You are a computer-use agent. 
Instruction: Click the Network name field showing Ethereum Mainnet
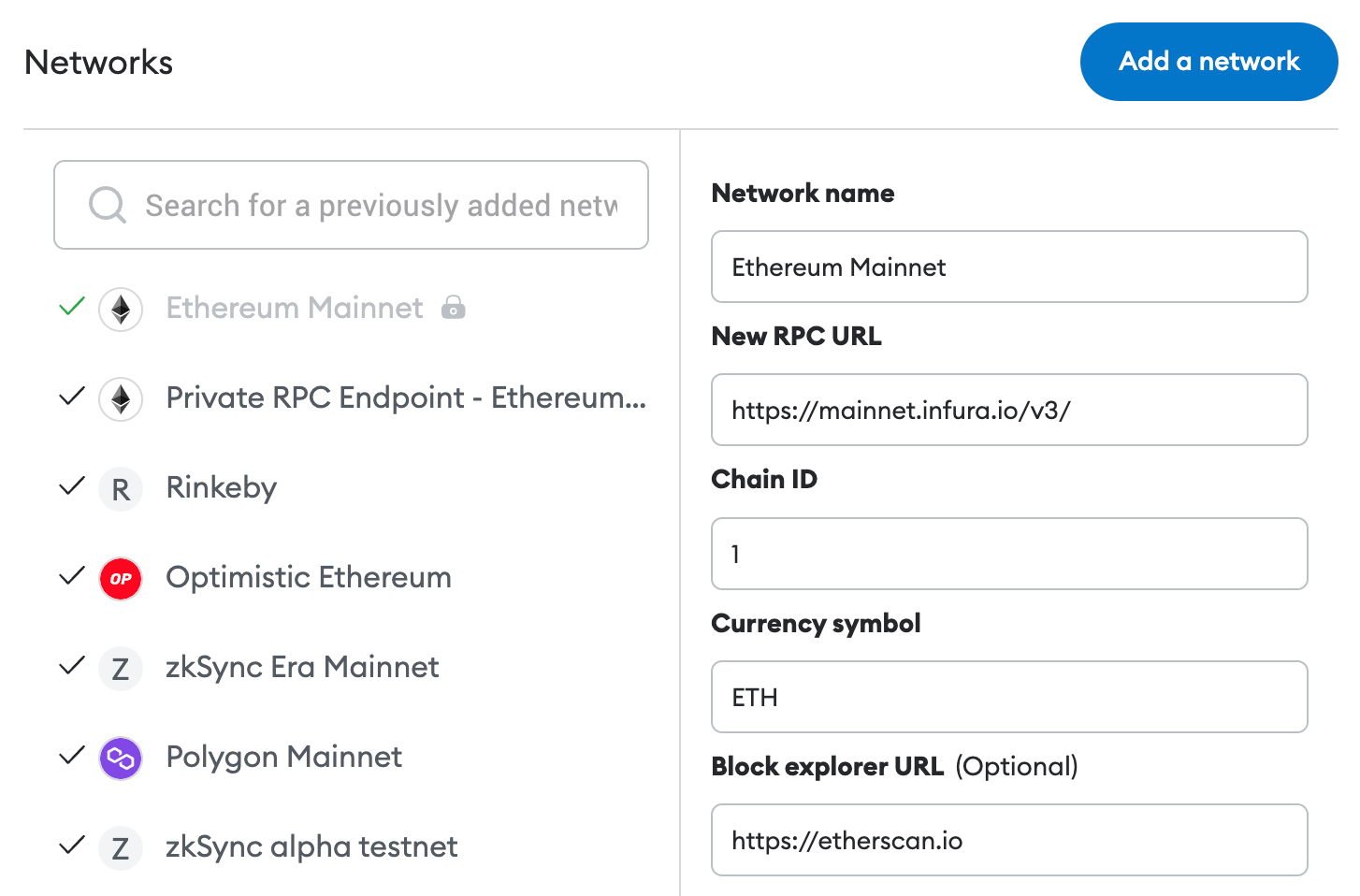point(1009,267)
